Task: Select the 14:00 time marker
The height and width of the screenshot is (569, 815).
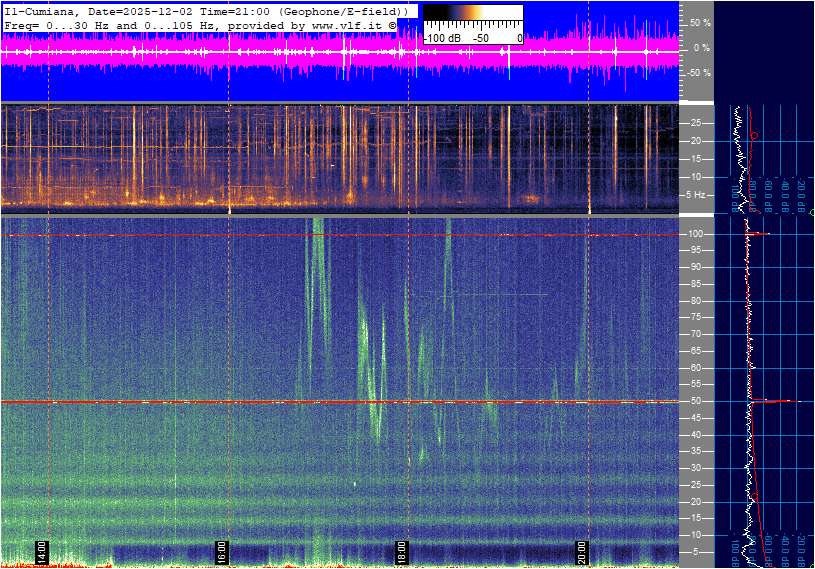Action: 42,552
